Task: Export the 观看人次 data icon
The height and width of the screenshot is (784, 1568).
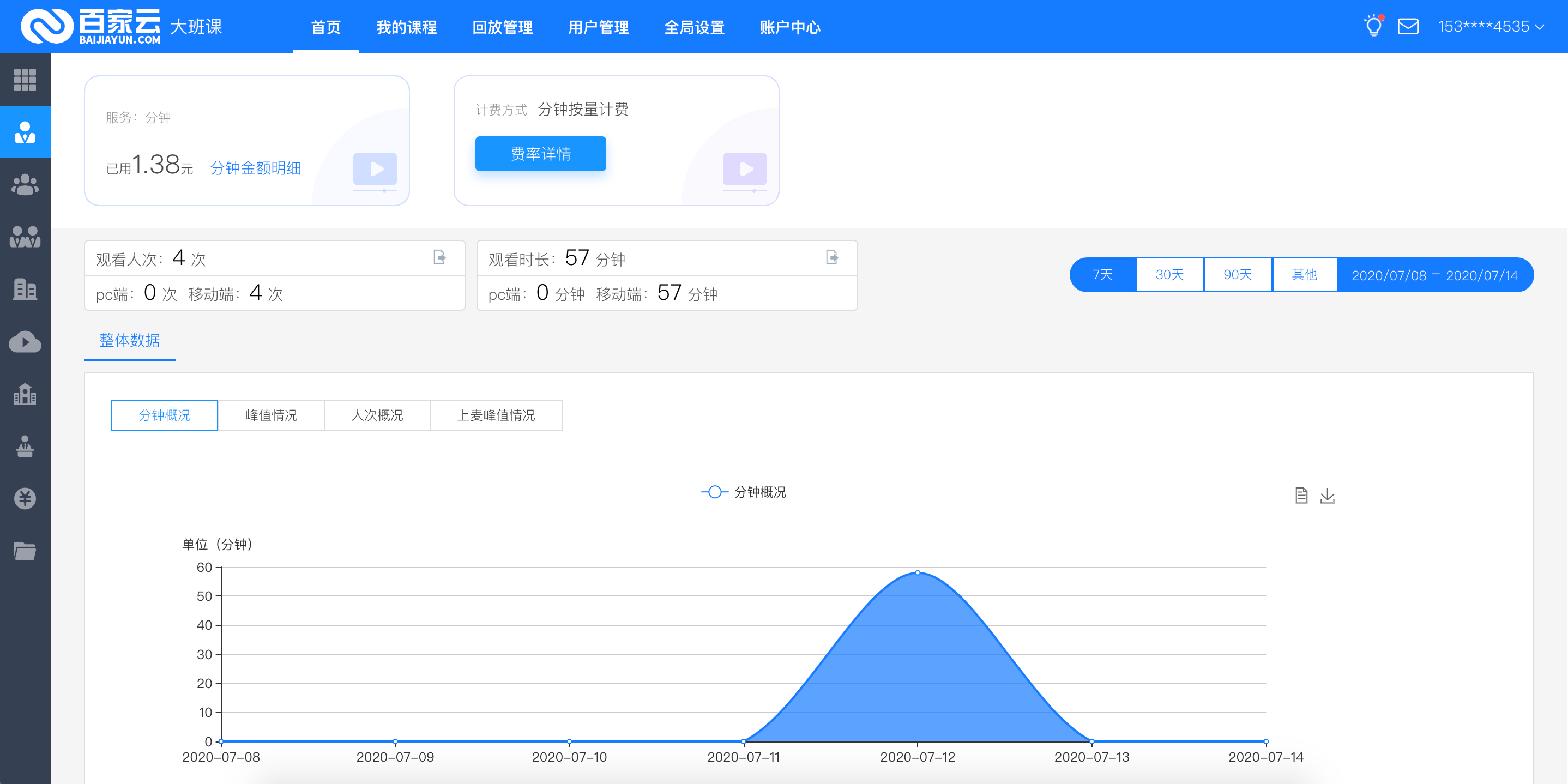Action: click(x=439, y=257)
